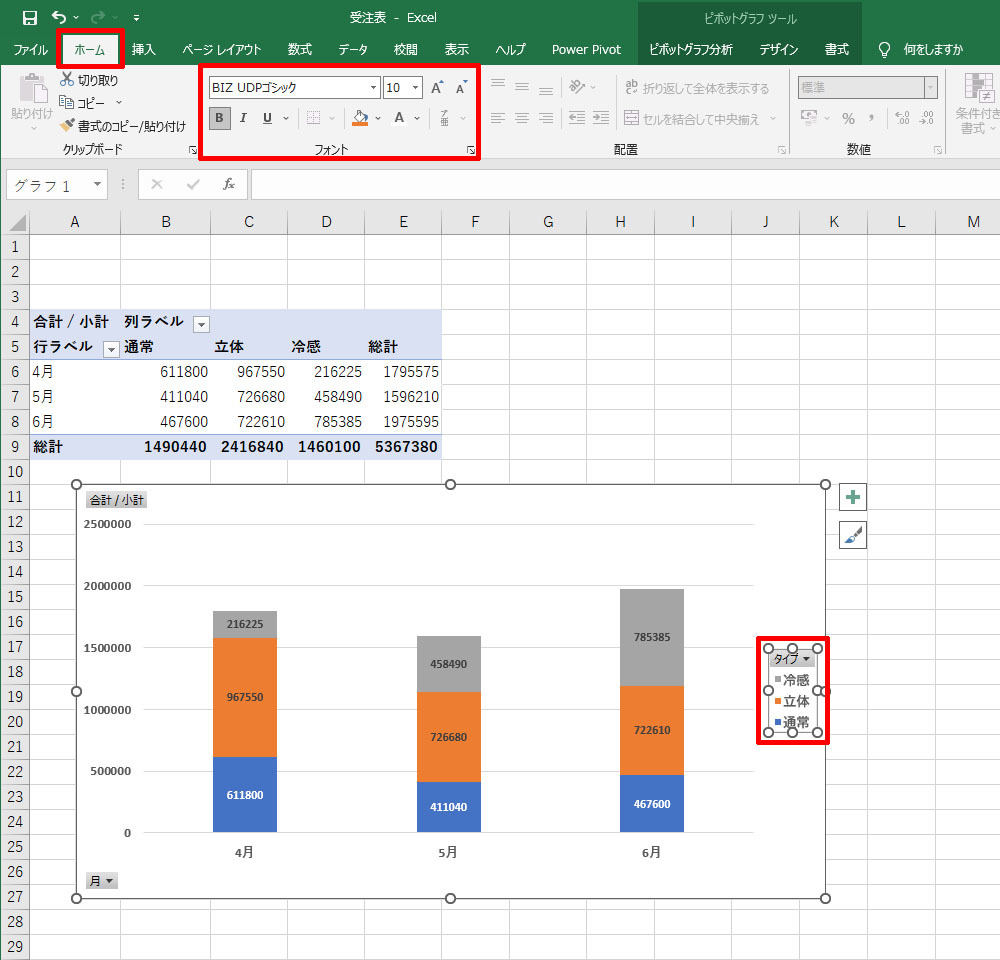
Task: Click decrease decimal places icon
Action: 927,118
